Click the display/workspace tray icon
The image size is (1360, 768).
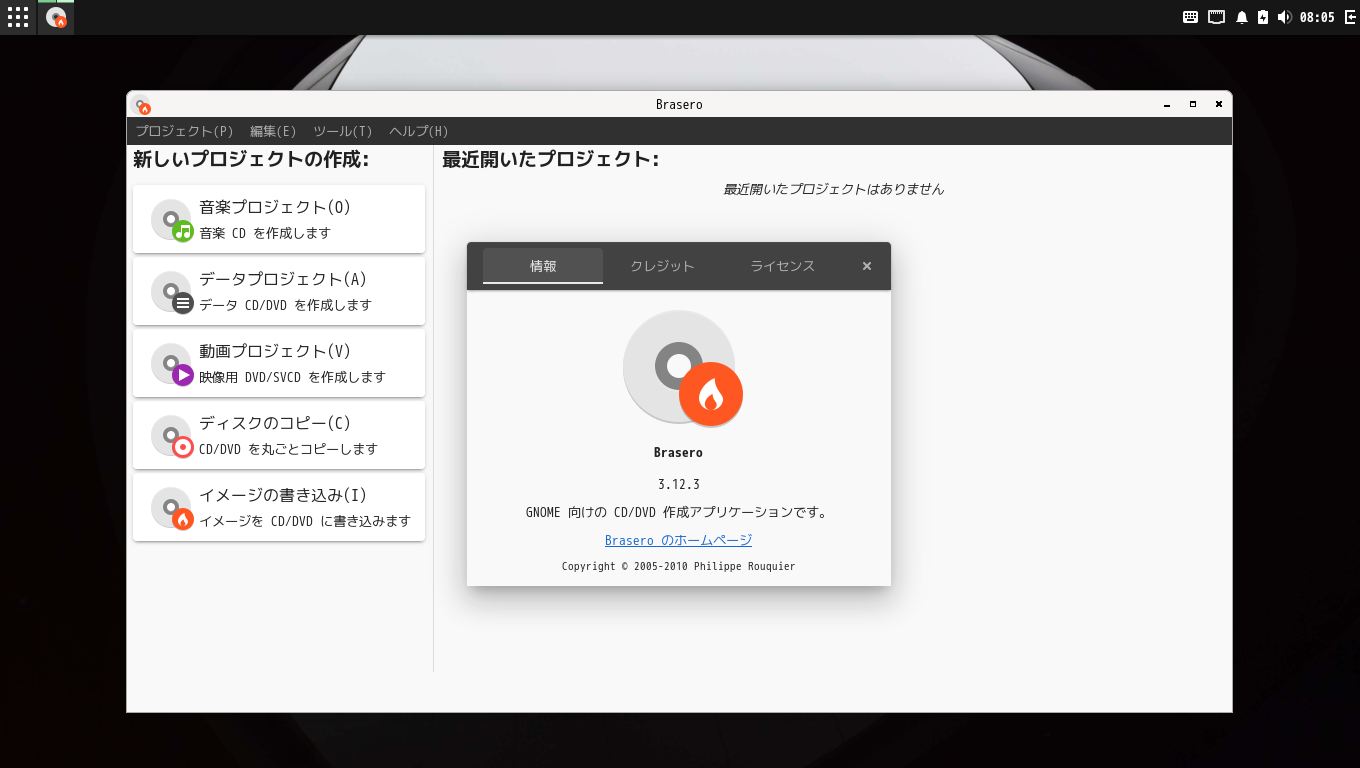click(1217, 17)
